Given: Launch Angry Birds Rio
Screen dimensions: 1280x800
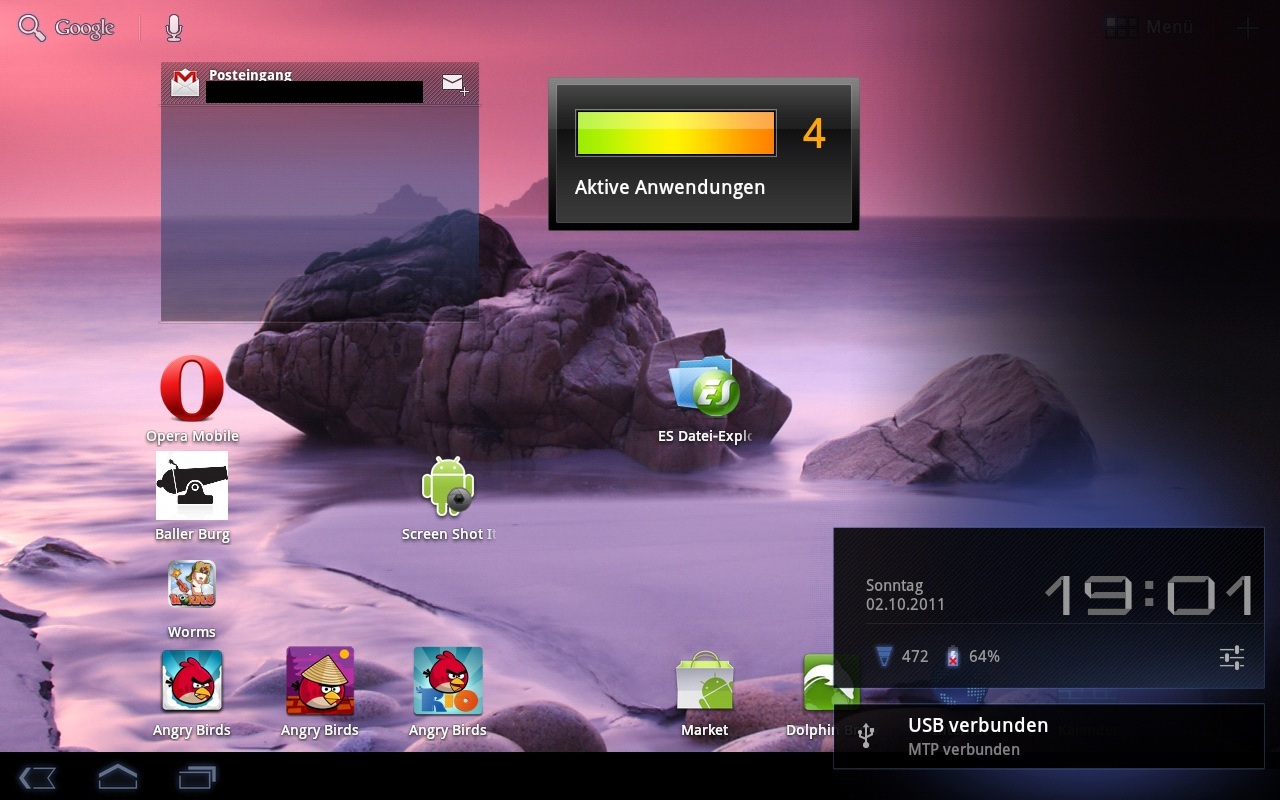Looking at the screenshot, I should tap(448, 693).
